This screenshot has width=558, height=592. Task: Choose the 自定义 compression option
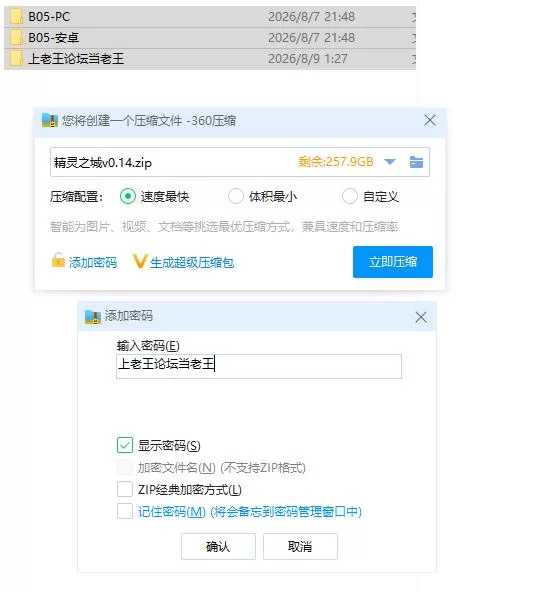point(350,196)
